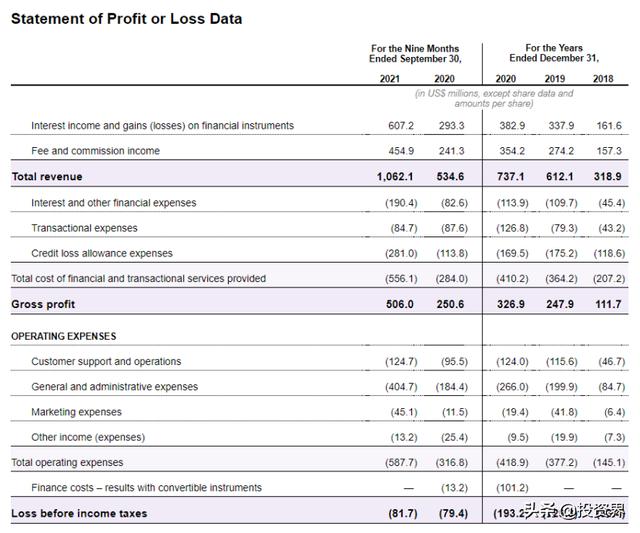Select the 506.0 gross profit value
The image size is (640, 533).
click(397, 304)
